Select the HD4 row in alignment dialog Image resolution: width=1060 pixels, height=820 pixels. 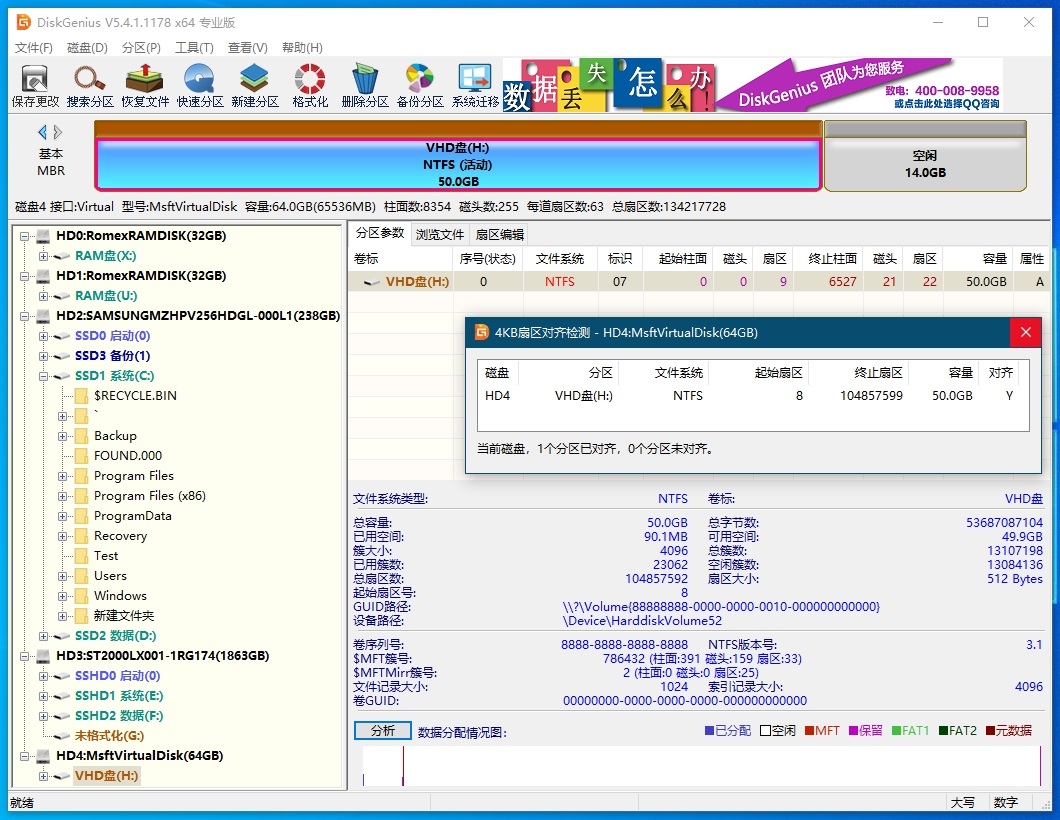pos(752,395)
